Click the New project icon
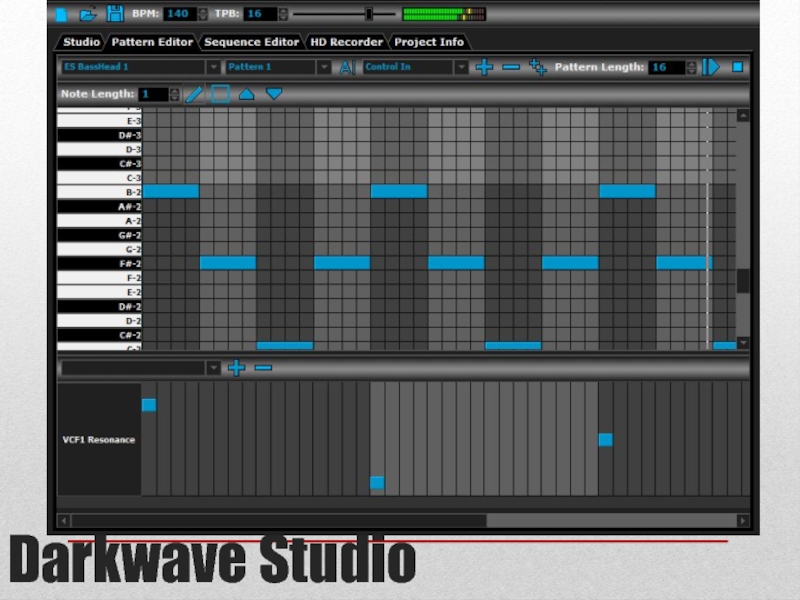The width and height of the screenshot is (800, 600). 62,14
